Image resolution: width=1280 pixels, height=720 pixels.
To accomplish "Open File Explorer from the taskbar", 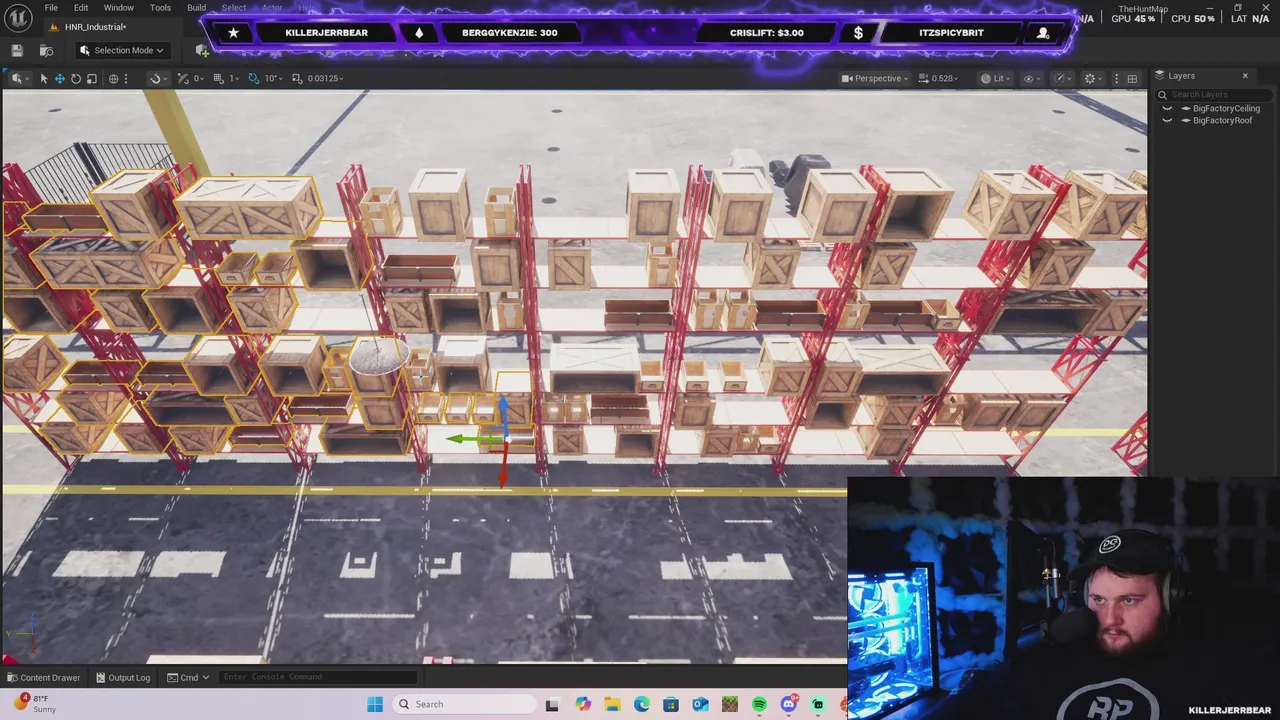I will tap(612, 704).
